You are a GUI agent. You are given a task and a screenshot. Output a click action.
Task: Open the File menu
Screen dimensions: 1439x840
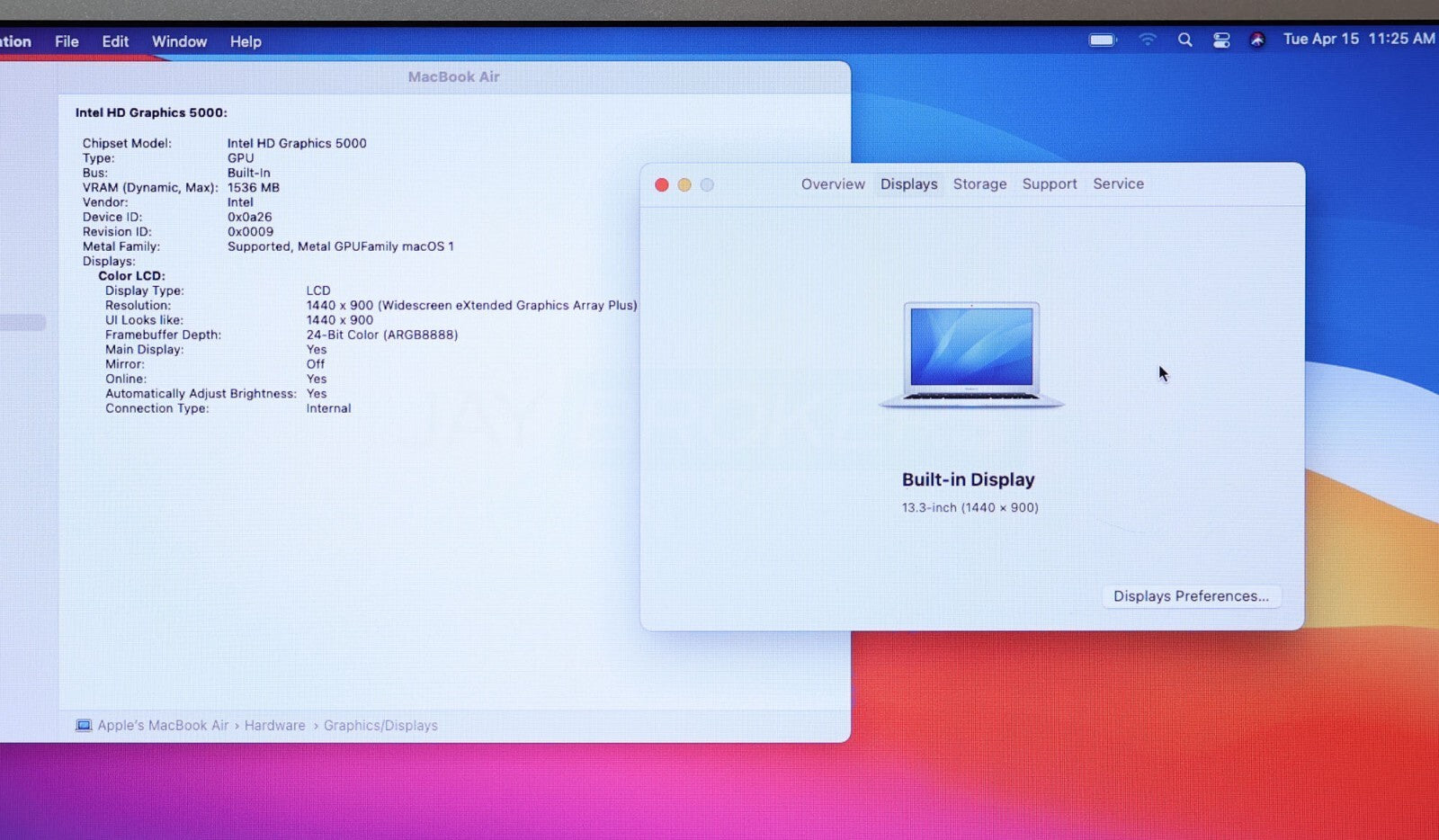click(67, 41)
